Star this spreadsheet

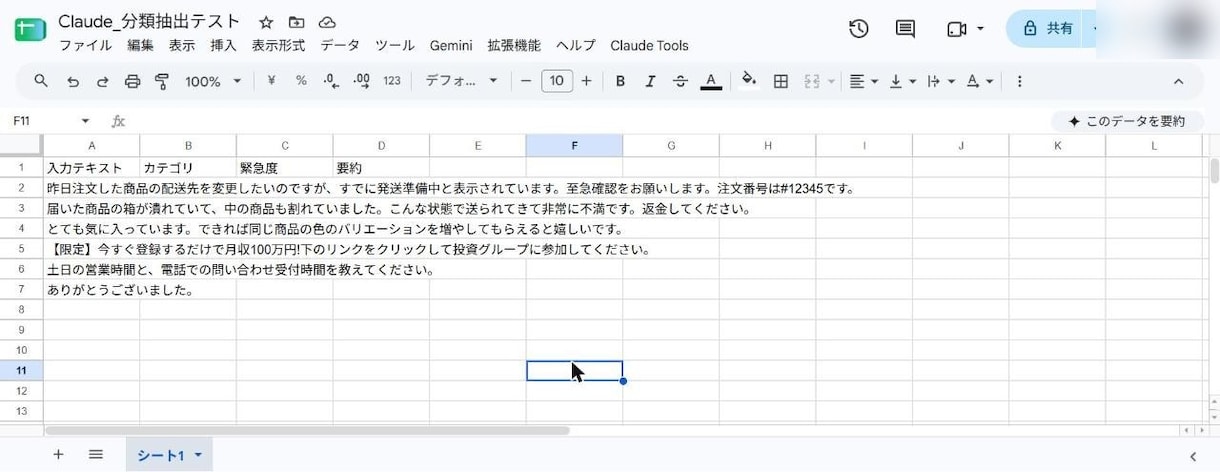266,22
